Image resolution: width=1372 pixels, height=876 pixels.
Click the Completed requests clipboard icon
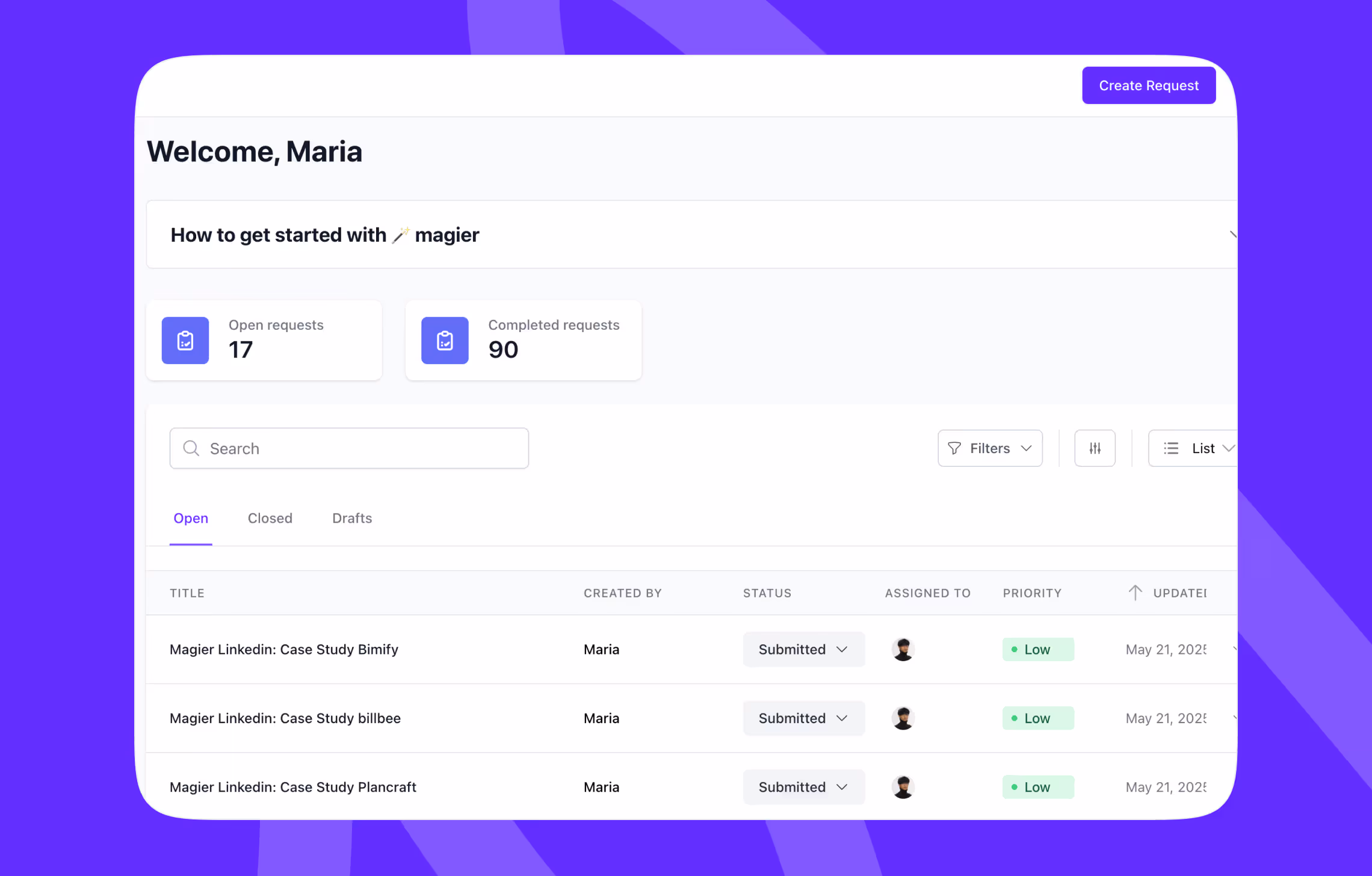pos(445,341)
